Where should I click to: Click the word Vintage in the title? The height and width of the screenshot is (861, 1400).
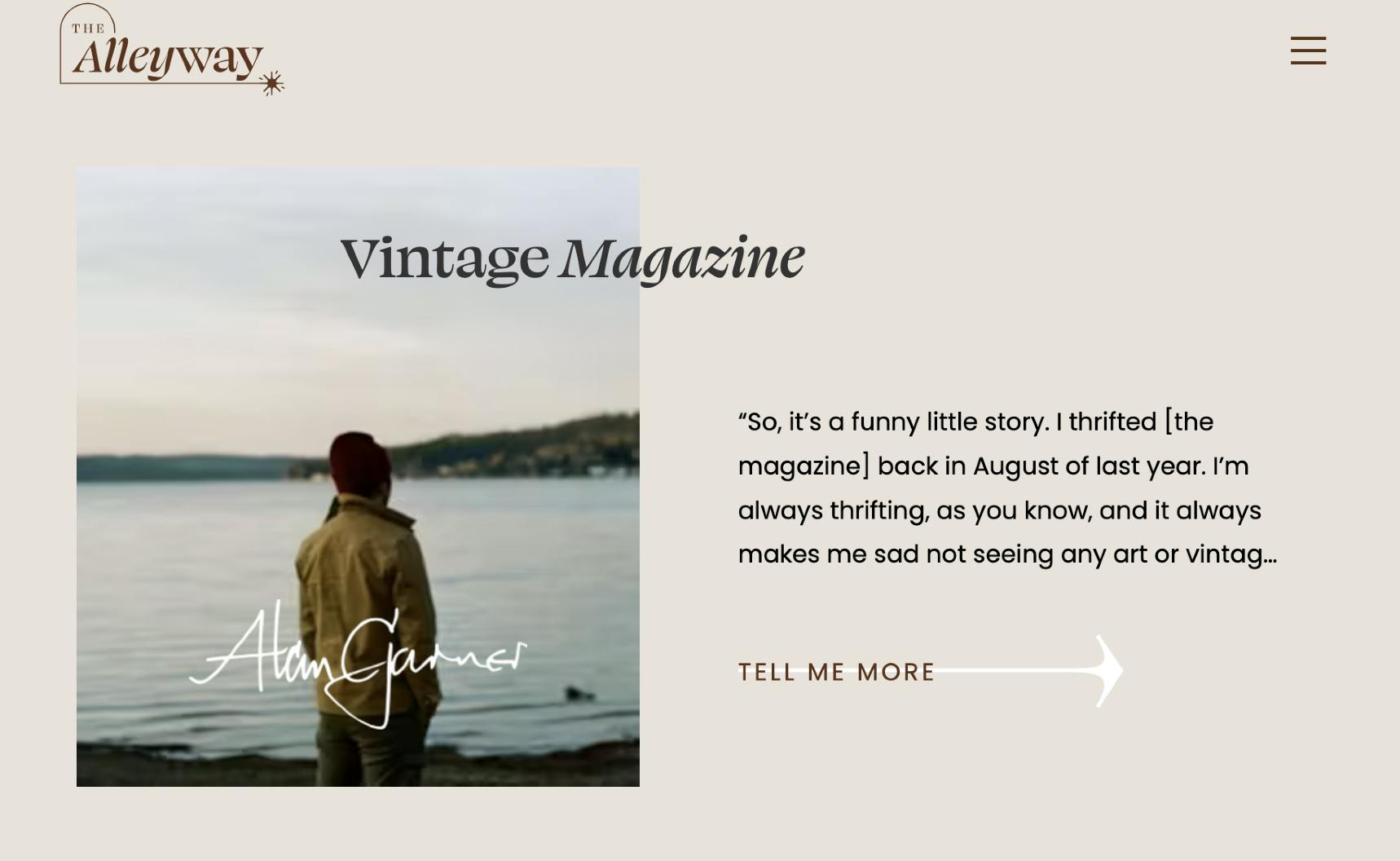coord(444,258)
